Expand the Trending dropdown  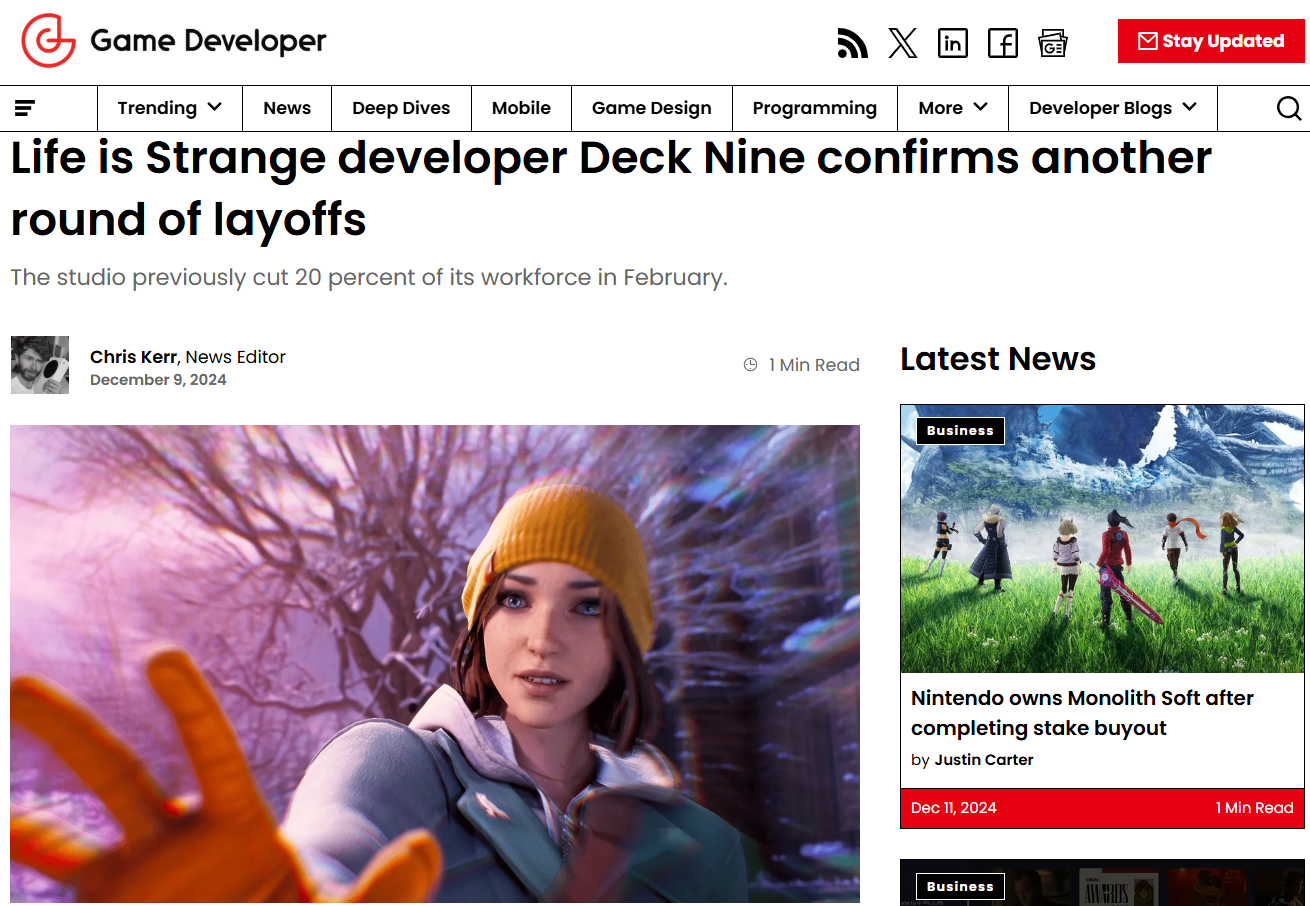170,108
